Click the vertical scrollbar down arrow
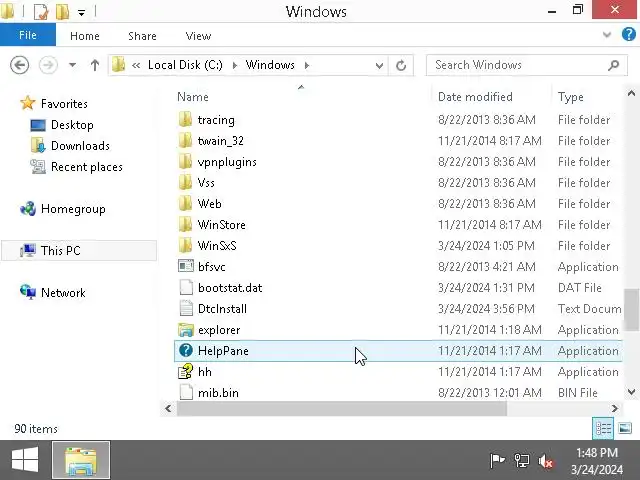This screenshot has height=480, width=640. pyautogui.click(x=631, y=392)
